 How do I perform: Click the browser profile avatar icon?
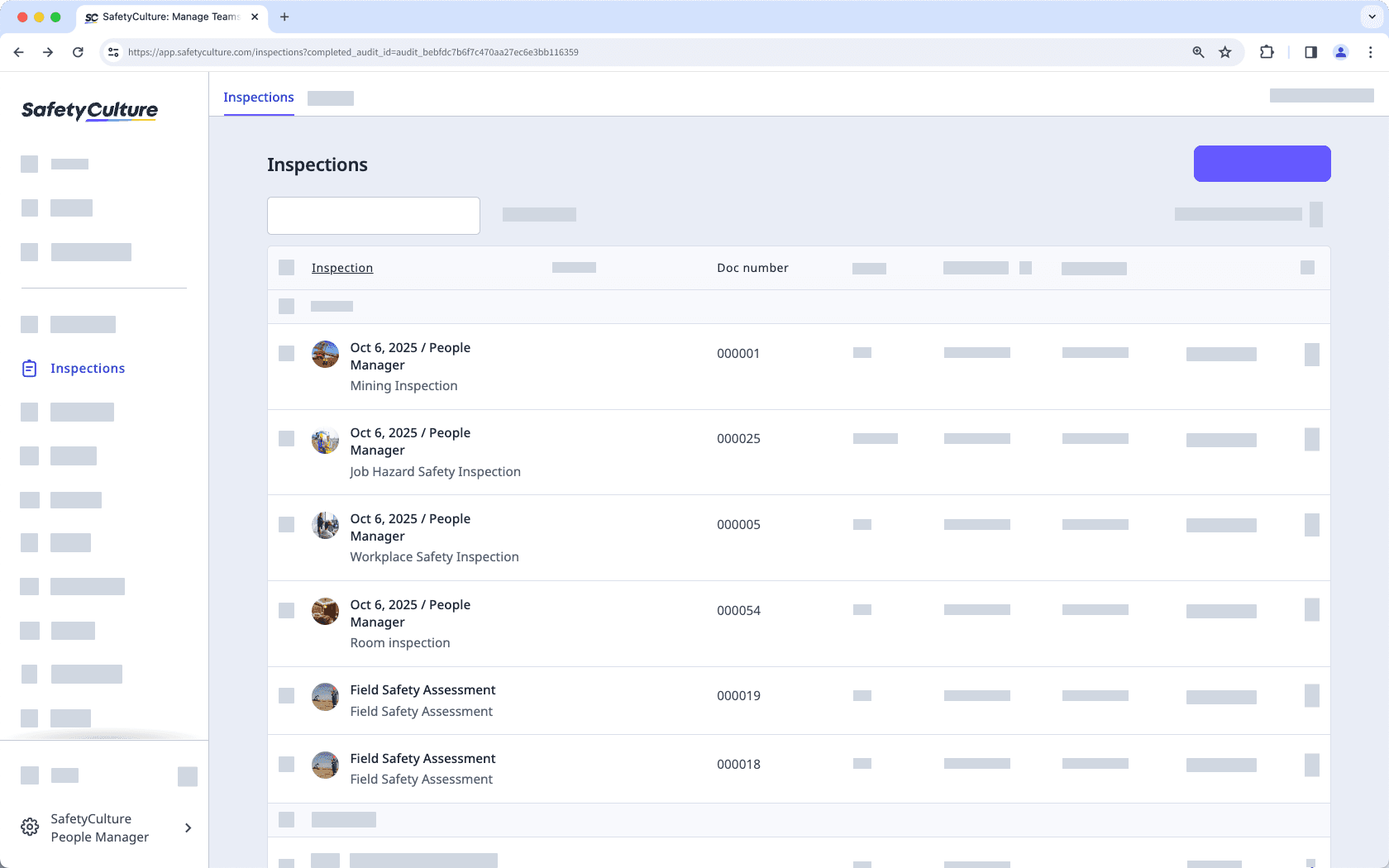1340,51
